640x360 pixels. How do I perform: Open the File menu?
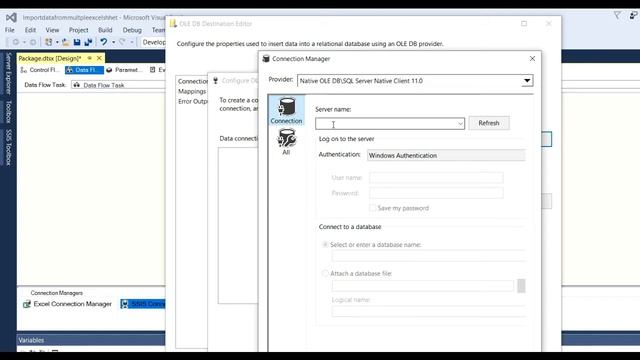(10, 30)
